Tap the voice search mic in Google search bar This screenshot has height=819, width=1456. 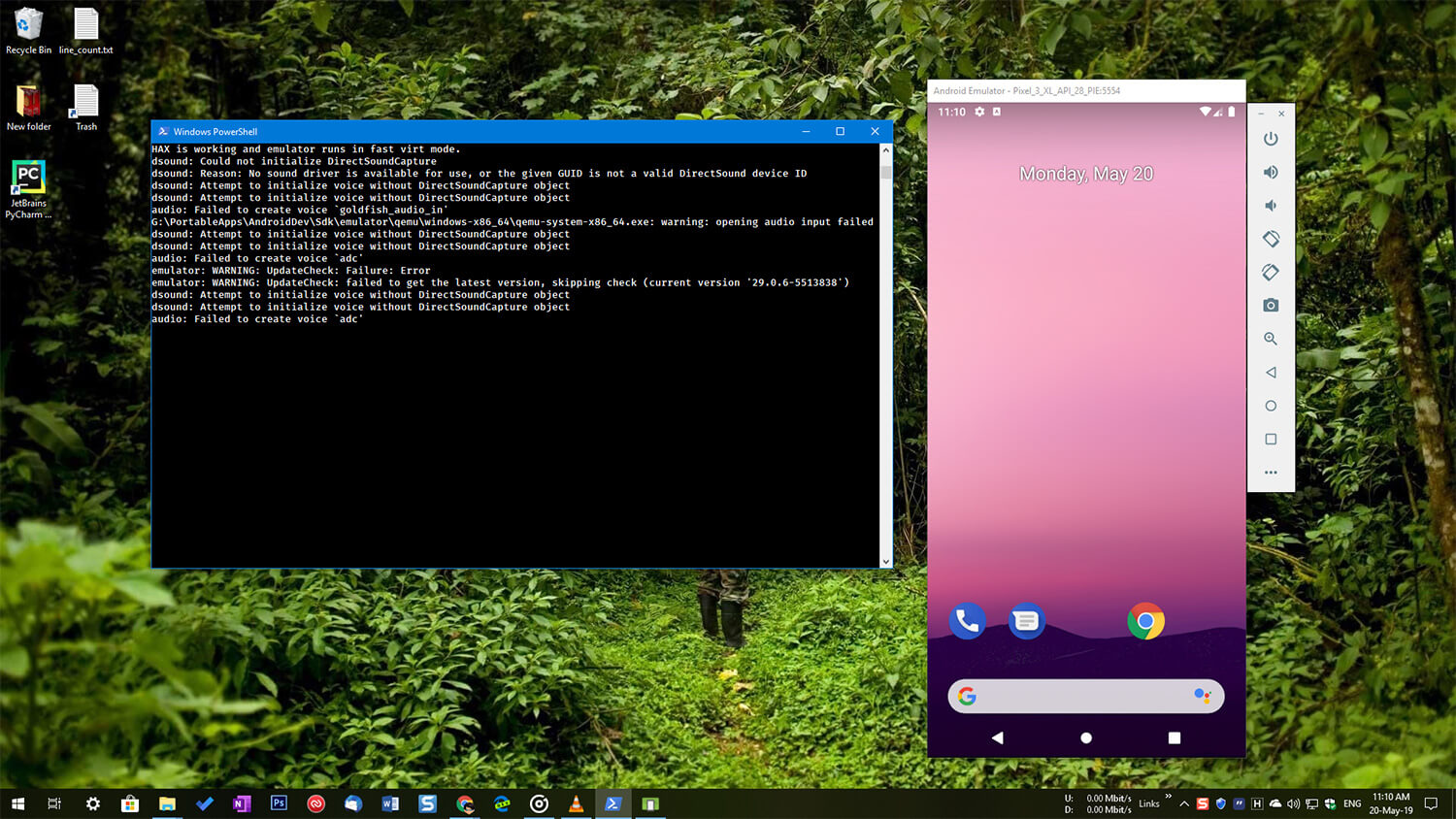pyautogui.click(x=1204, y=696)
